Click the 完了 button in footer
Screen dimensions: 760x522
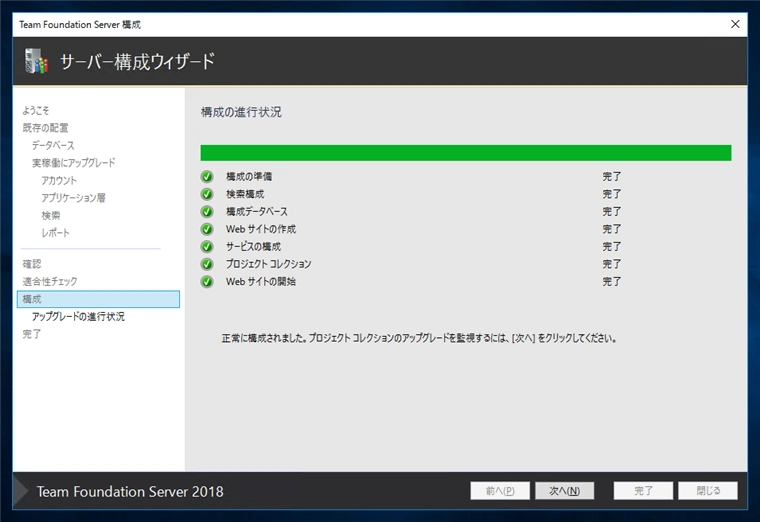pyautogui.click(x=643, y=490)
